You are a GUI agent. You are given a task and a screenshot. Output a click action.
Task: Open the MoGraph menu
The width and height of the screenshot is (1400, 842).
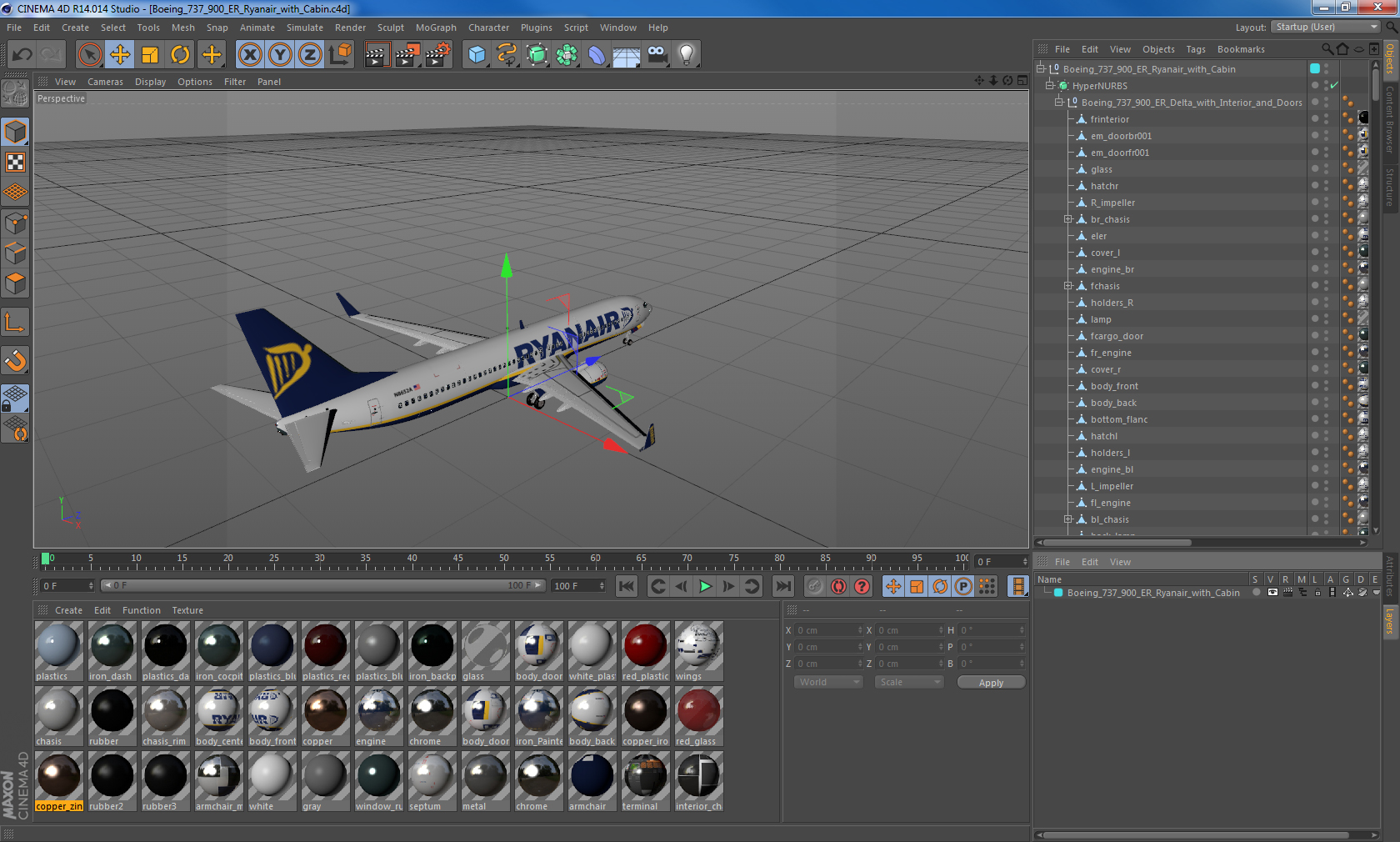point(436,28)
